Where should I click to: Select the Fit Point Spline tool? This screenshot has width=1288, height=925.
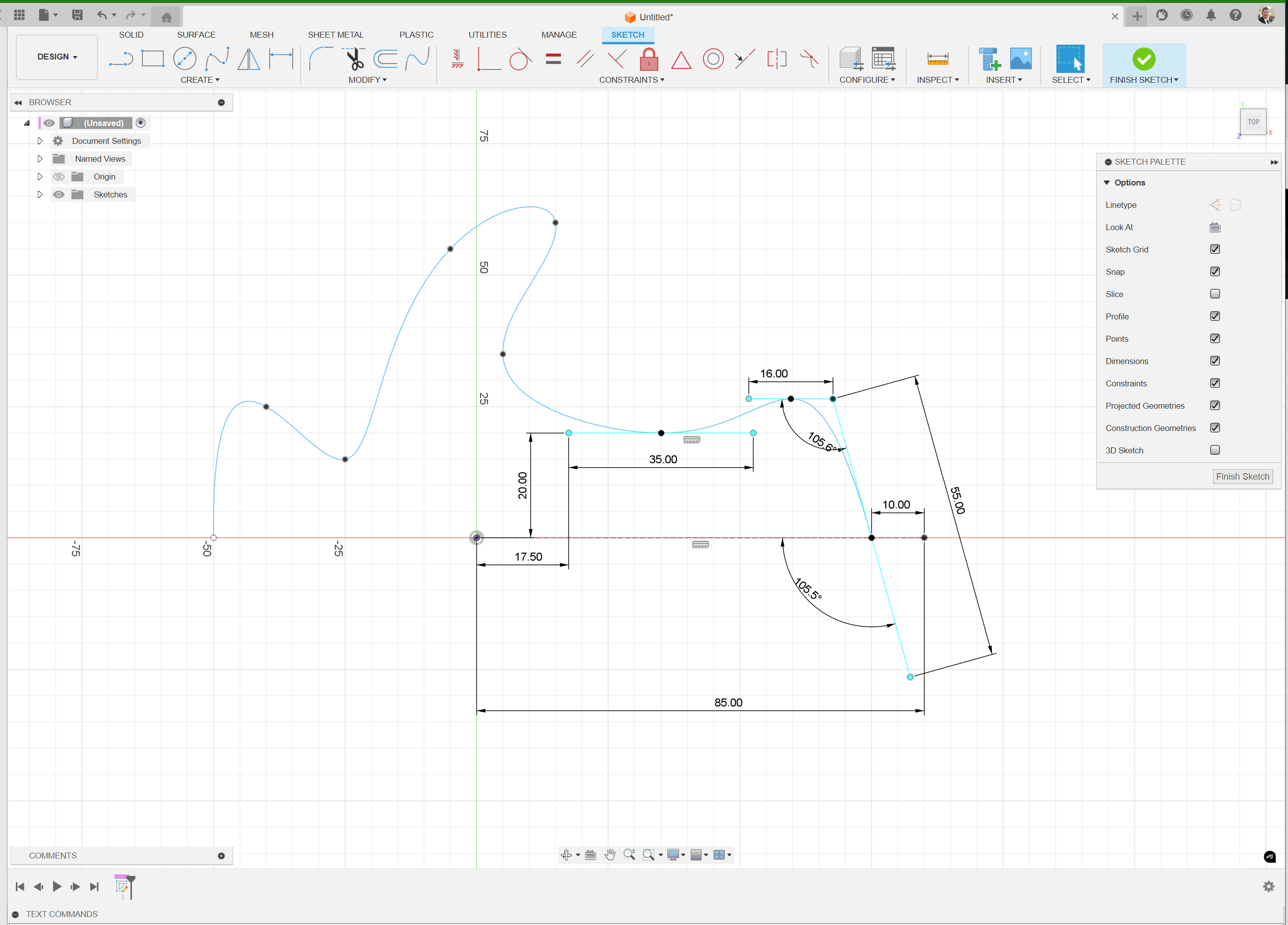[218, 59]
